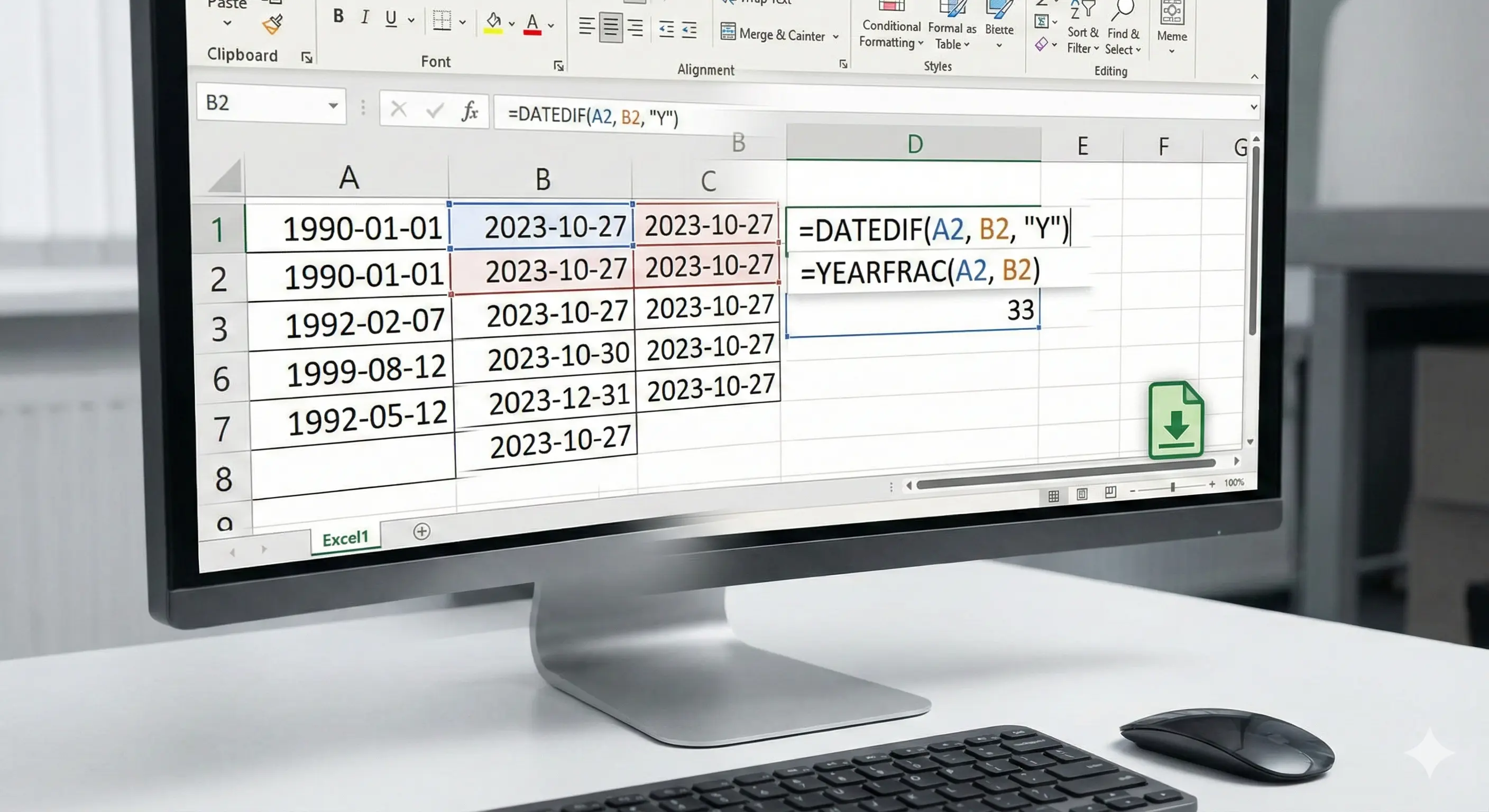Apply underline formatting
Image resolution: width=1489 pixels, height=812 pixels.
[390, 19]
